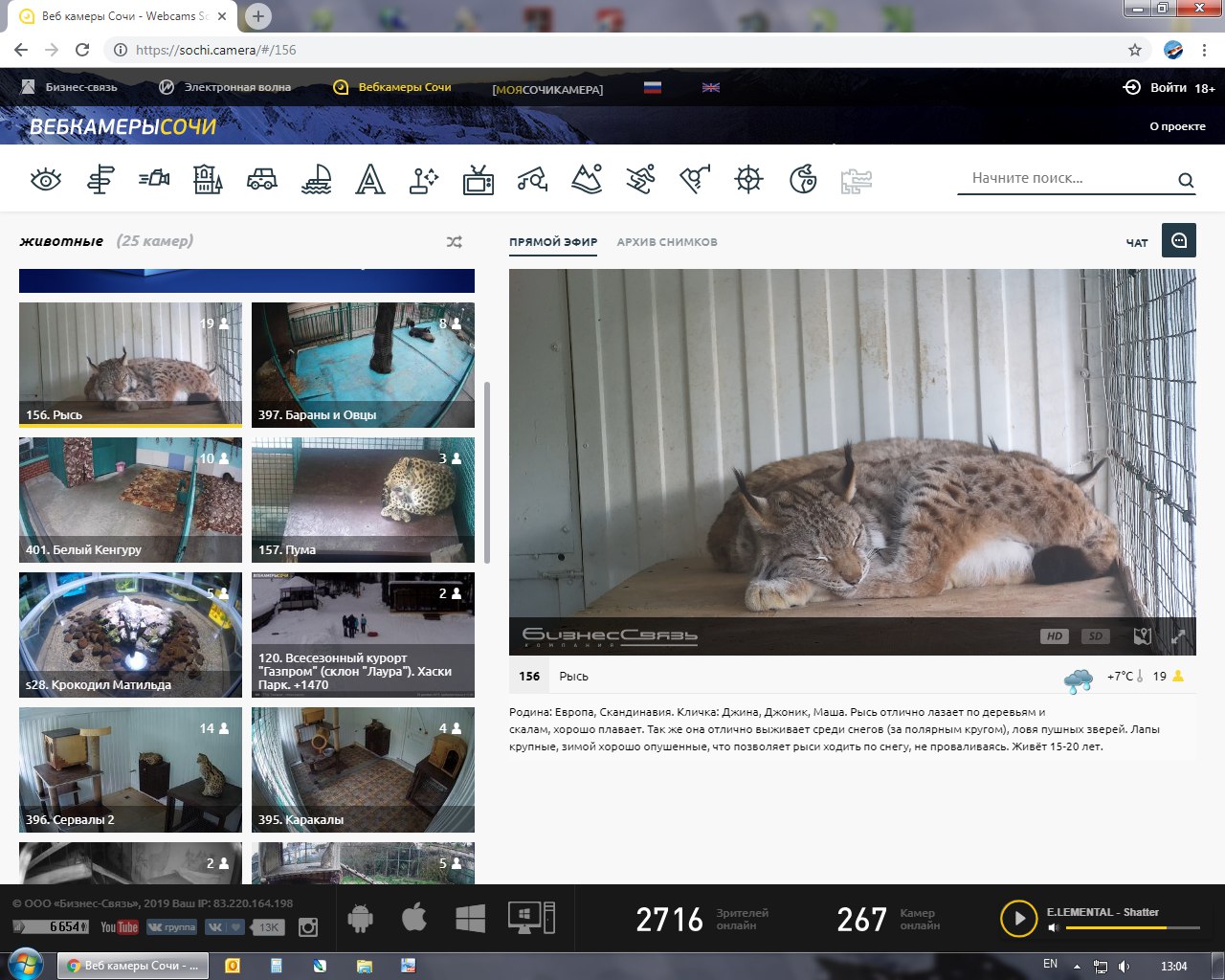Open the VK группа footer button
Screen dimensions: 1225x980
click(x=171, y=926)
